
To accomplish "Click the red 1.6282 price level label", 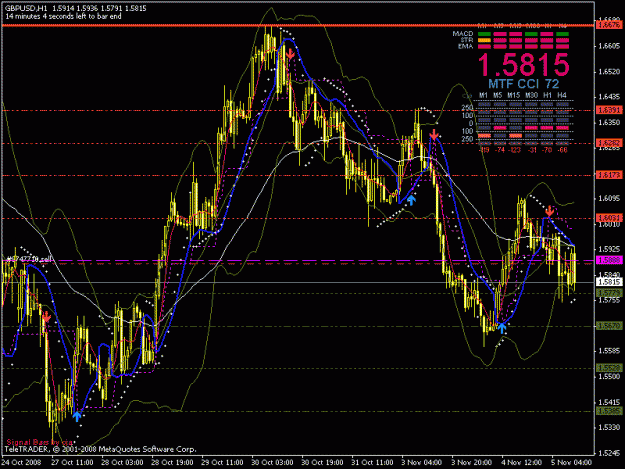I will (x=609, y=143).
